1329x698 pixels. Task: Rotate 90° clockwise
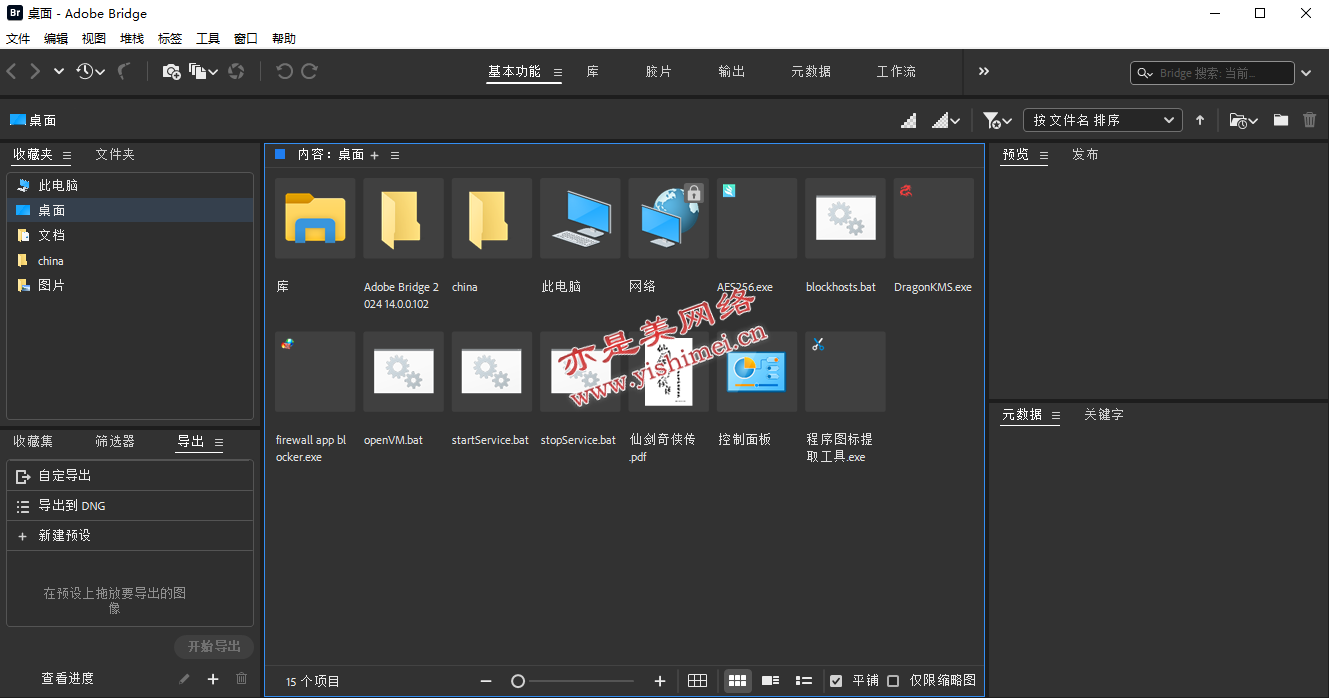tap(309, 71)
